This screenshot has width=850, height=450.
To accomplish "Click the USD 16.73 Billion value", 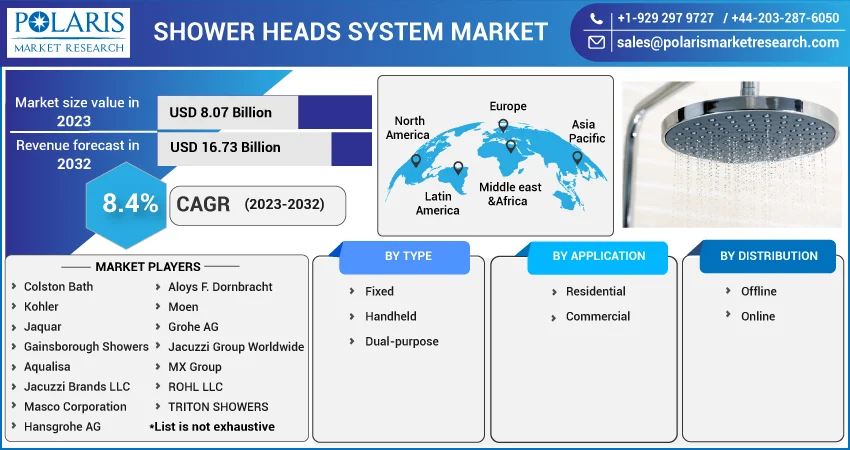I will pyautogui.click(x=226, y=147).
